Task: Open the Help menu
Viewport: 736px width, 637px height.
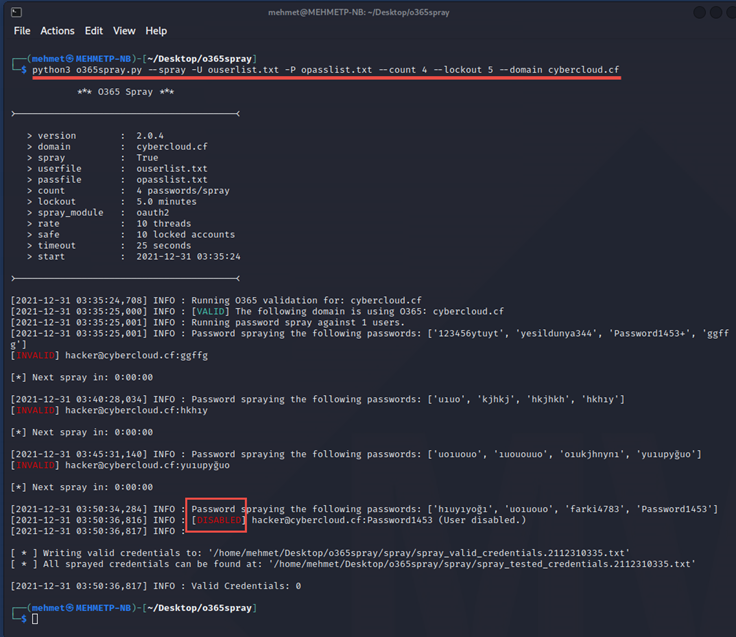Action: 156,31
